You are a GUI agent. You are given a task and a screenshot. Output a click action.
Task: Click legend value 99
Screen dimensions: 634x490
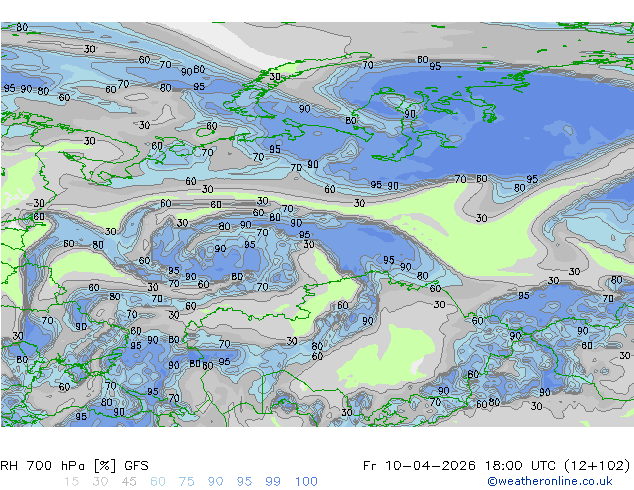click(x=273, y=482)
